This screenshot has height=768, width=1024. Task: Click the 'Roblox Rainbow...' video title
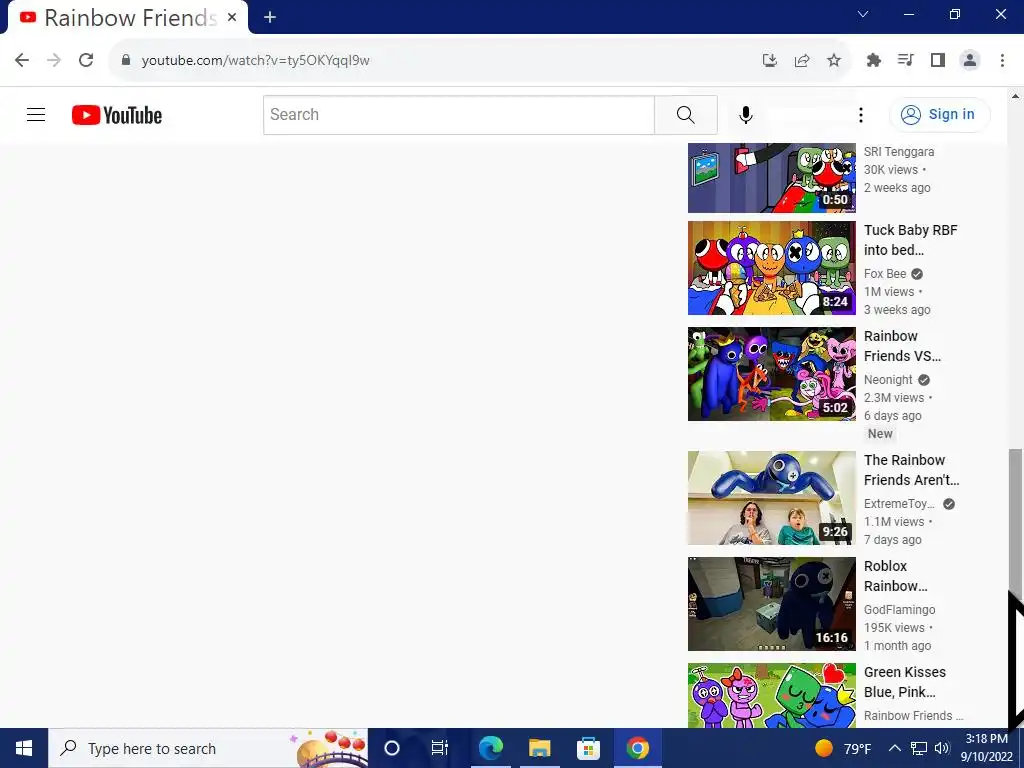coord(895,576)
